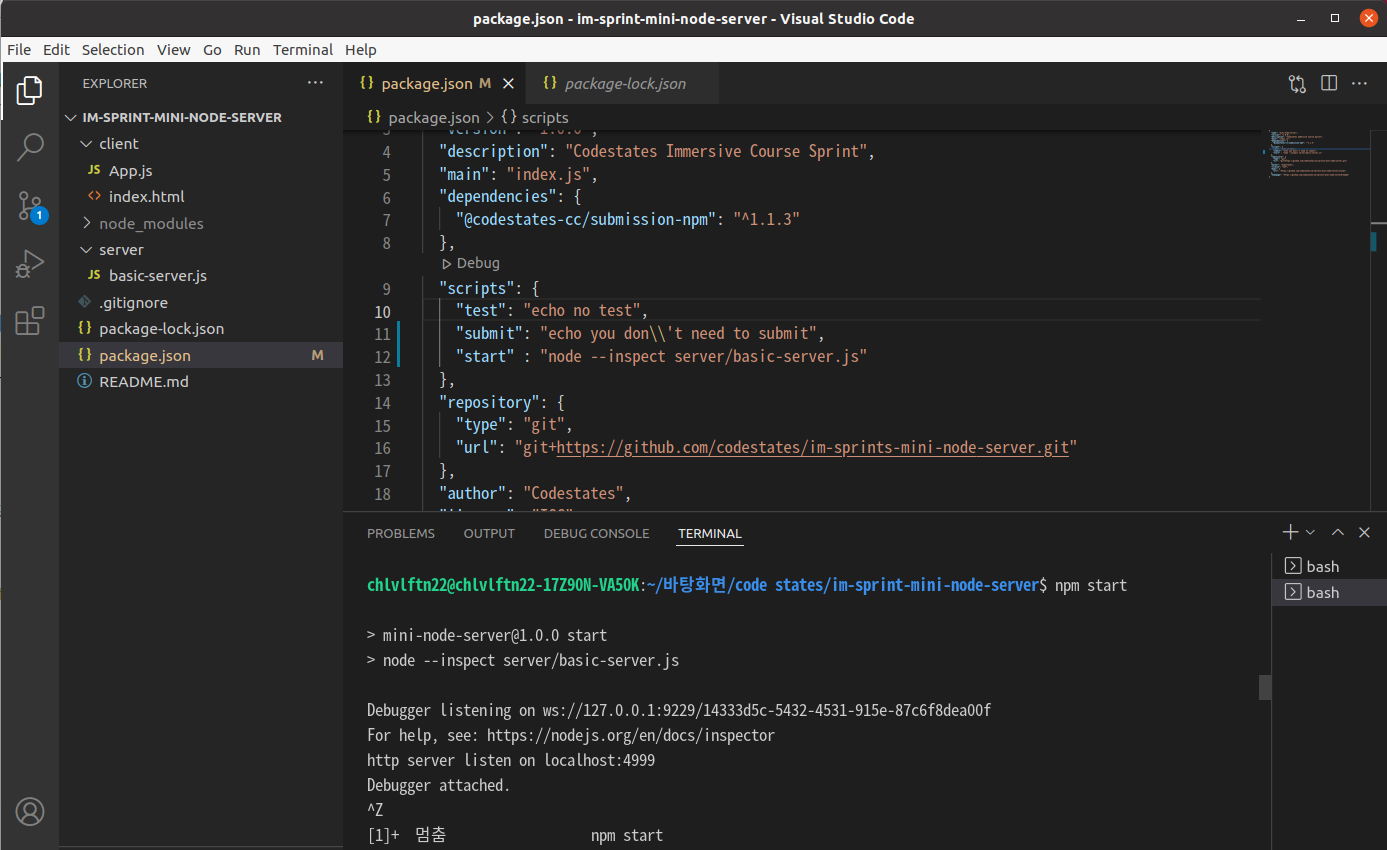Image resolution: width=1387 pixels, height=850 pixels.
Task: Open the terminal launch profile dropdown
Action: (1311, 532)
